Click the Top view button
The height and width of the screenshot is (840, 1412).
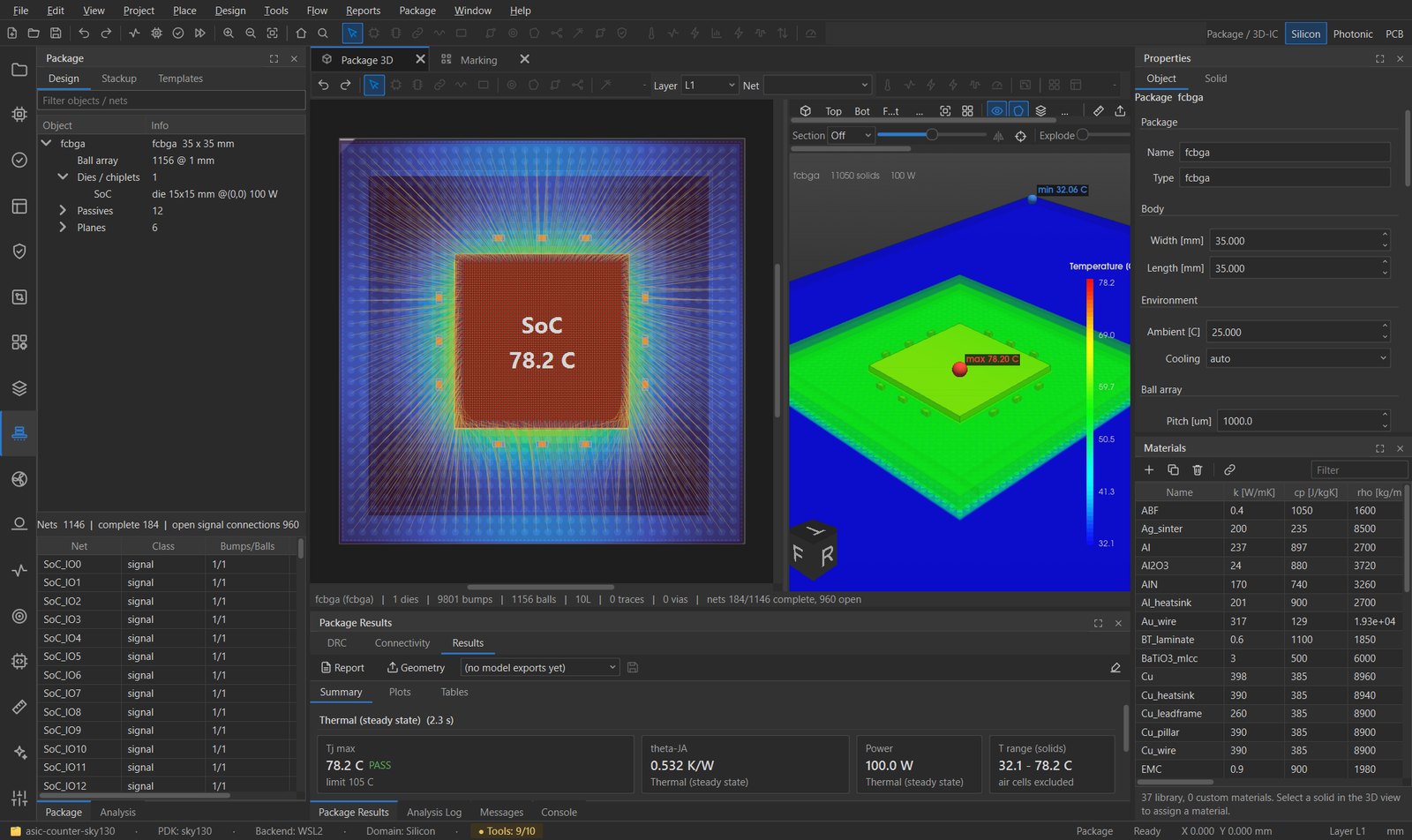(x=833, y=111)
